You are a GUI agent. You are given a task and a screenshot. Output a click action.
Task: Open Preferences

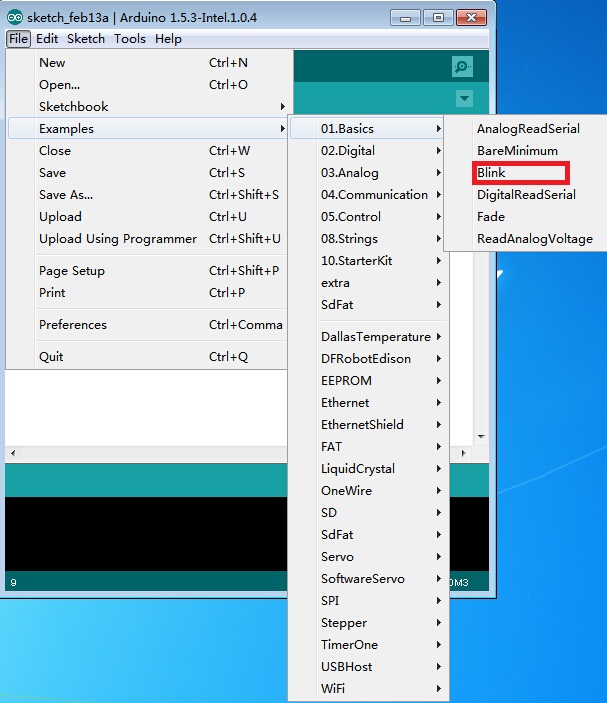(x=147, y=324)
